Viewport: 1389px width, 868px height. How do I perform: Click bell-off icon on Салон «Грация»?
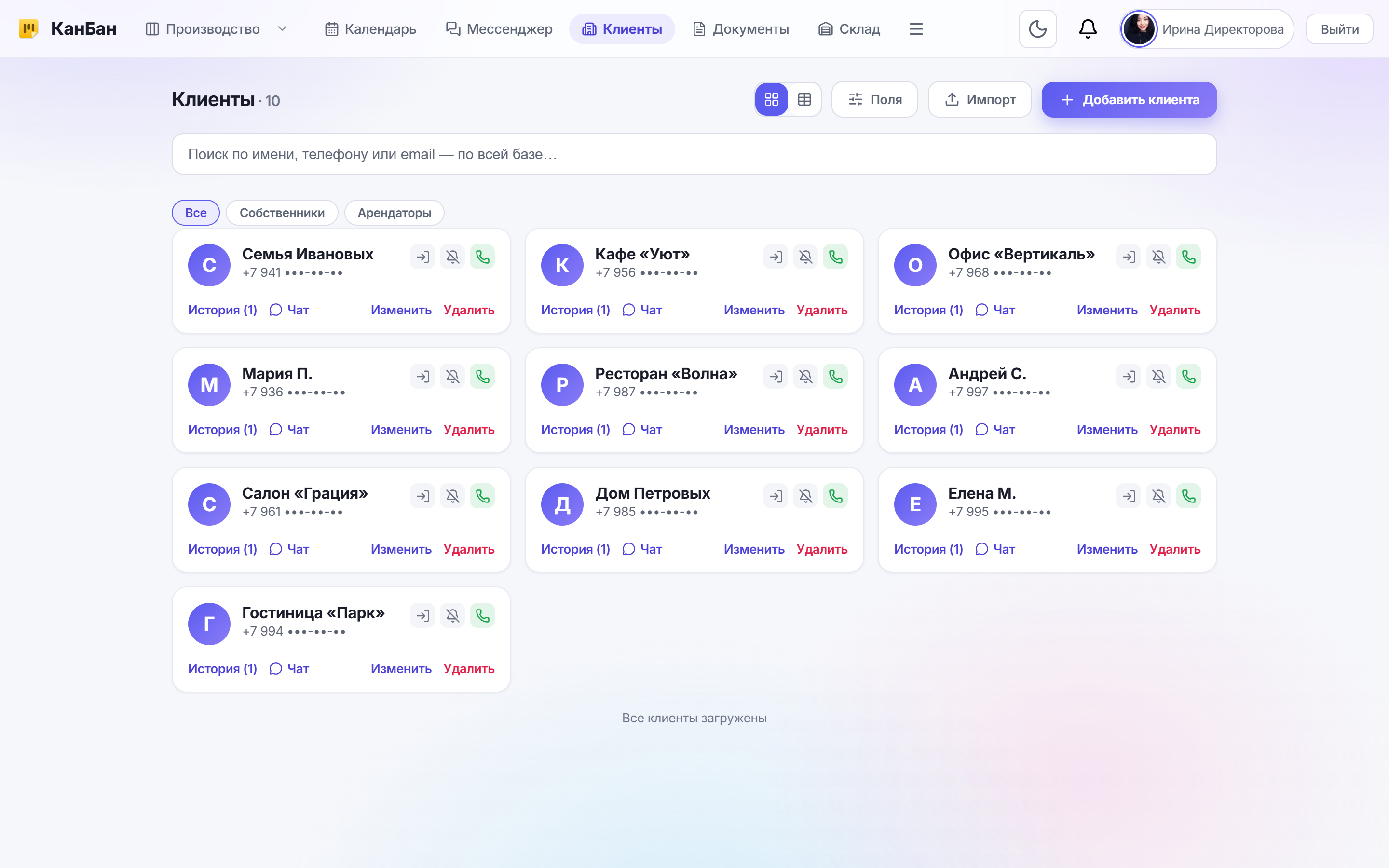click(x=452, y=495)
